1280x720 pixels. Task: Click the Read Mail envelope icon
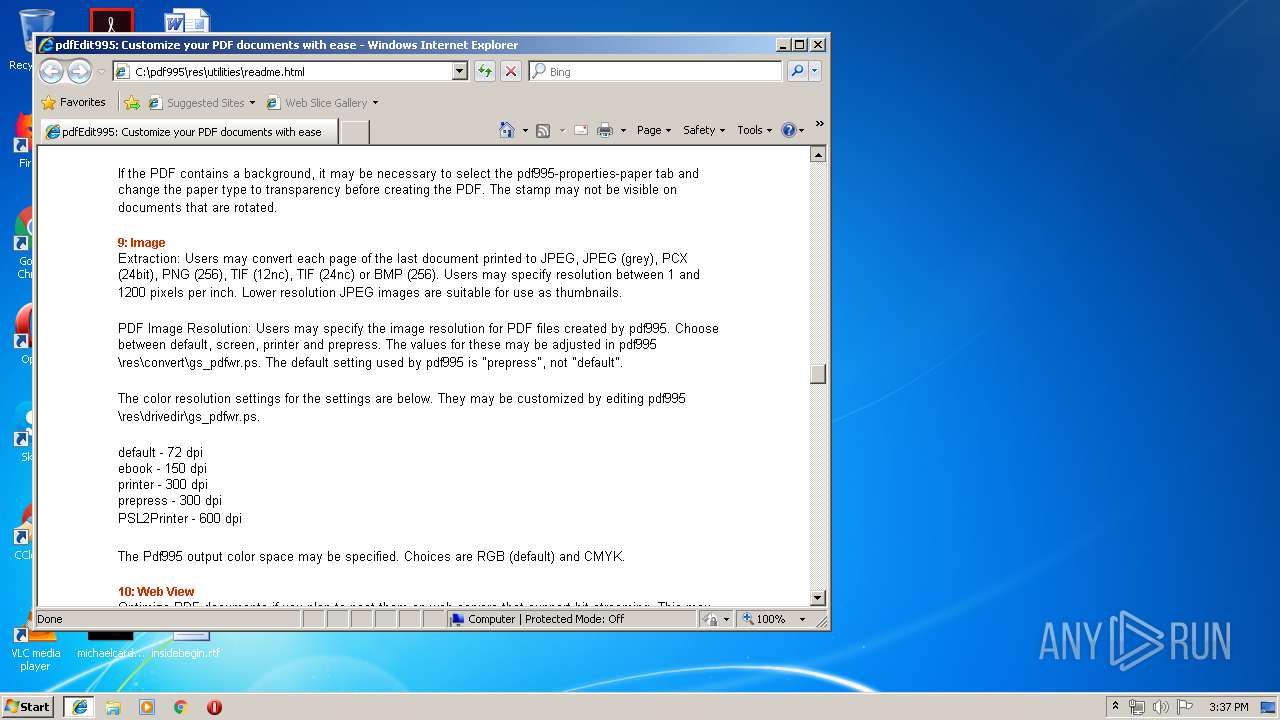pyautogui.click(x=580, y=130)
